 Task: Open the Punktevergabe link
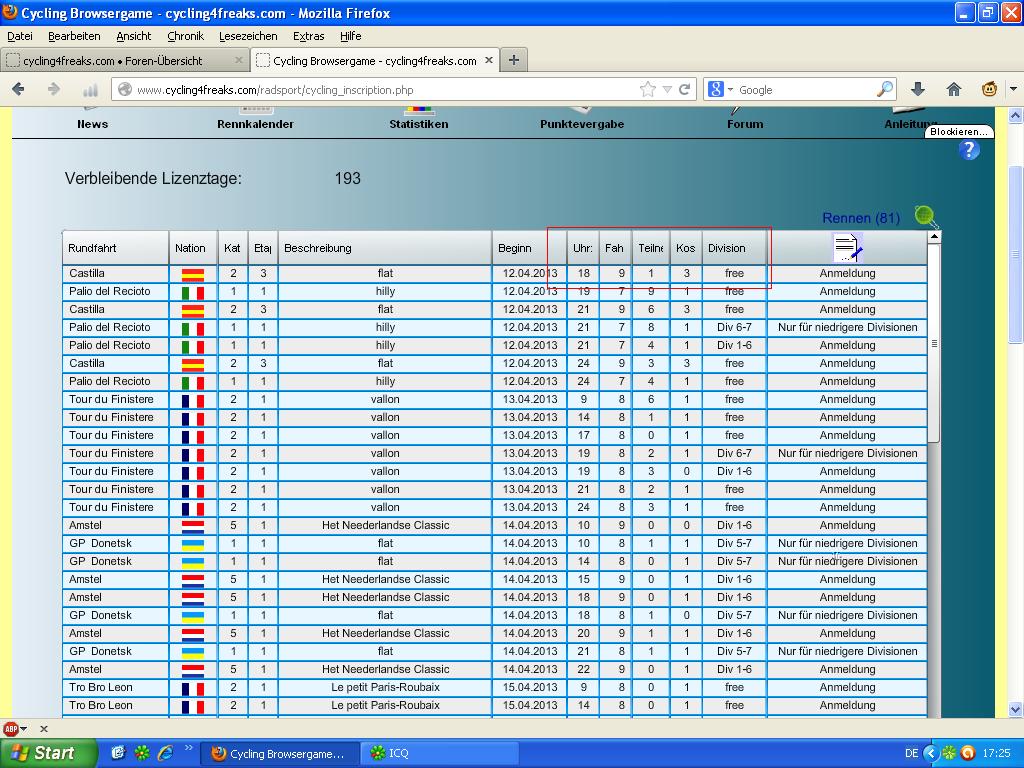(x=582, y=123)
